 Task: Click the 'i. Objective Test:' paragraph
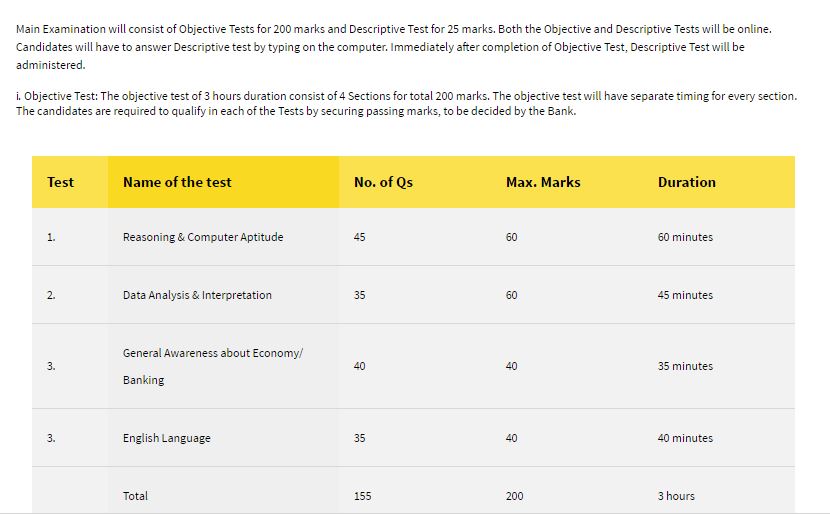407,104
